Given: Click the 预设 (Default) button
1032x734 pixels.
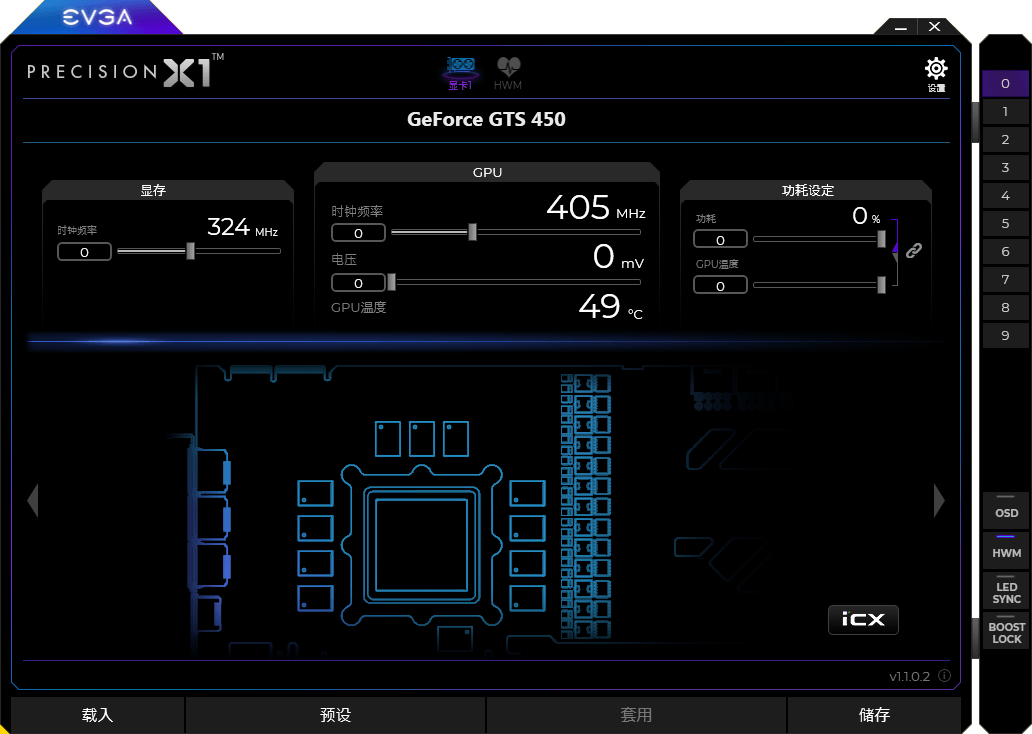Looking at the screenshot, I should [336, 715].
